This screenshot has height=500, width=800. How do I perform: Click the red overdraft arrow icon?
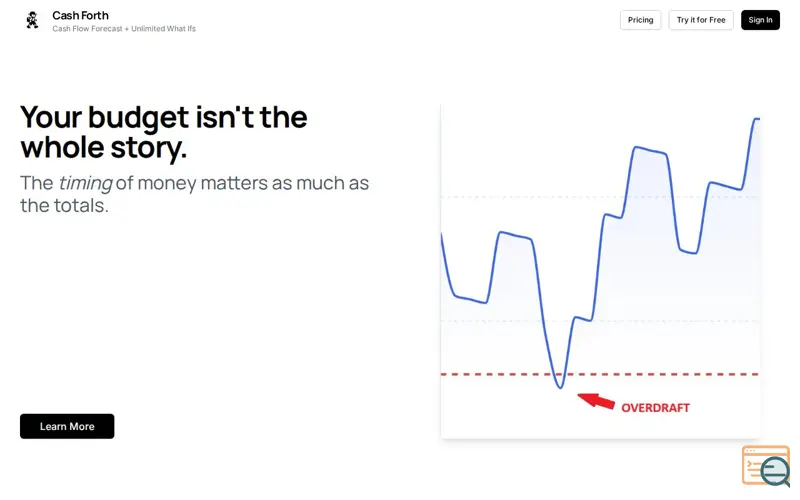pyautogui.click(x=596, y=401)
